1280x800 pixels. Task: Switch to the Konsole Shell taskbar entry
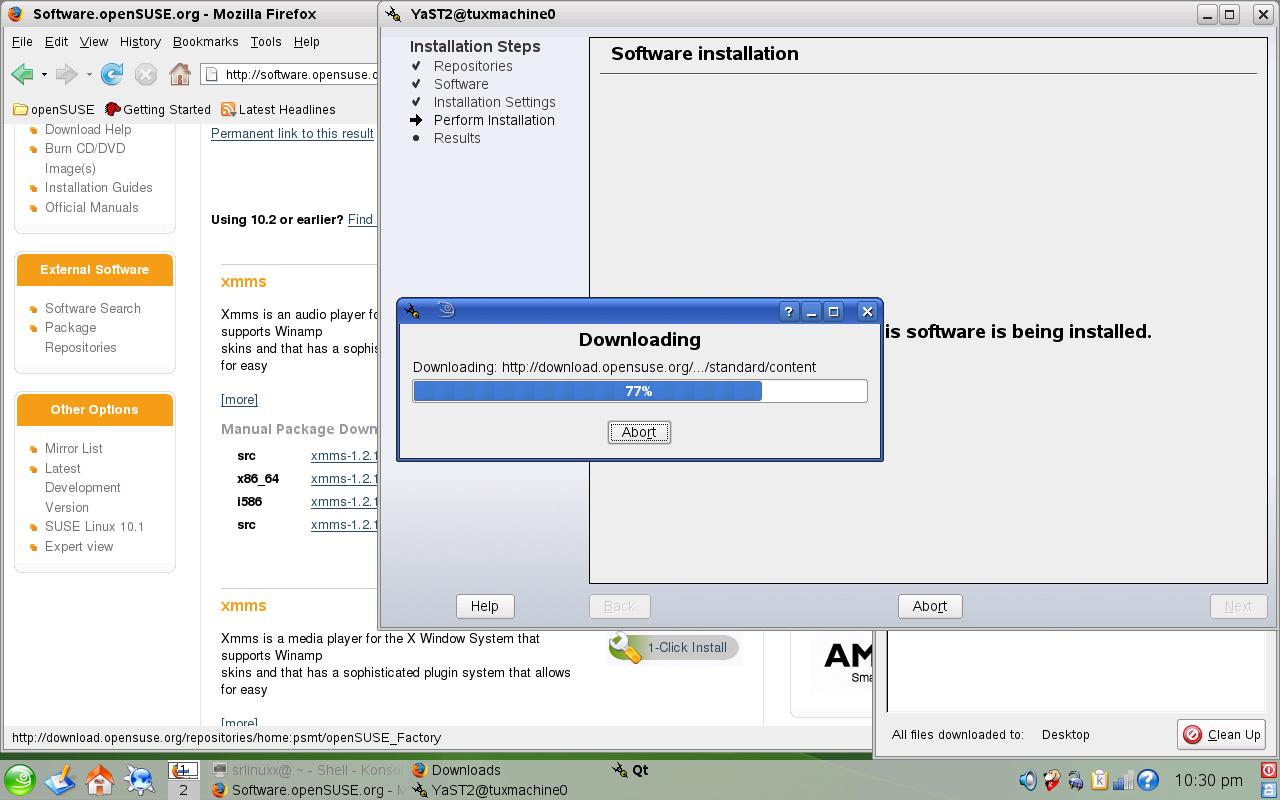[308, 770]
